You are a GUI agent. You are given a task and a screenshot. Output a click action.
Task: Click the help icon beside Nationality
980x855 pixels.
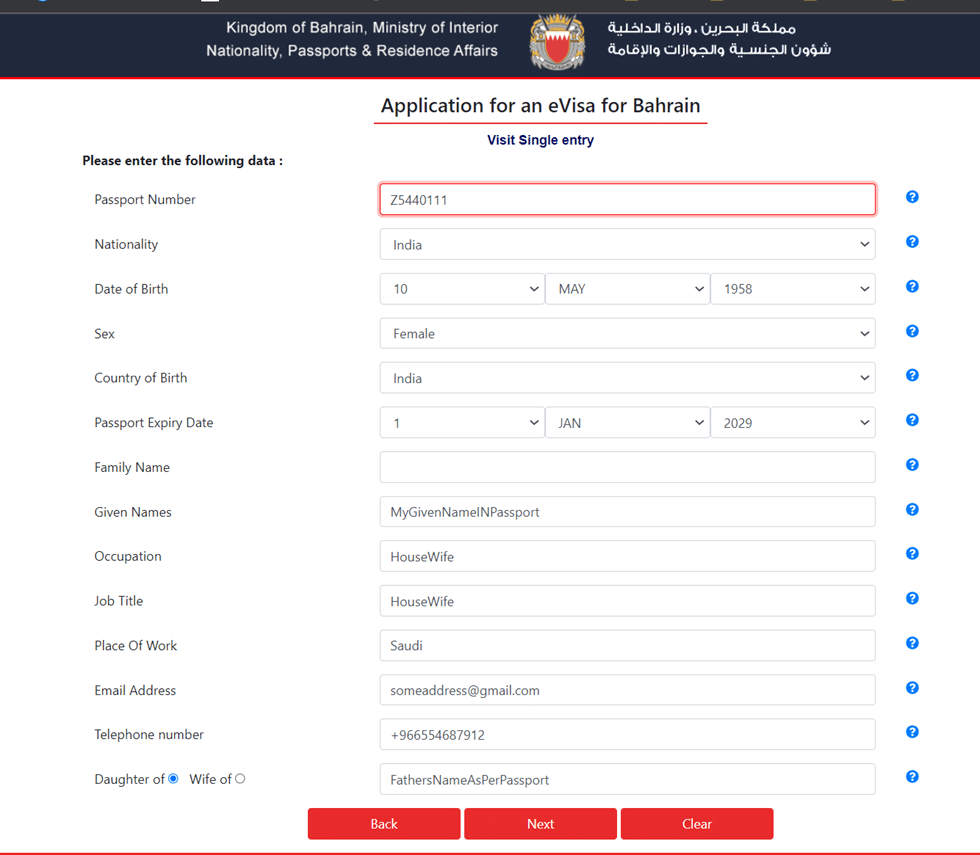click(x=911, y=241)
